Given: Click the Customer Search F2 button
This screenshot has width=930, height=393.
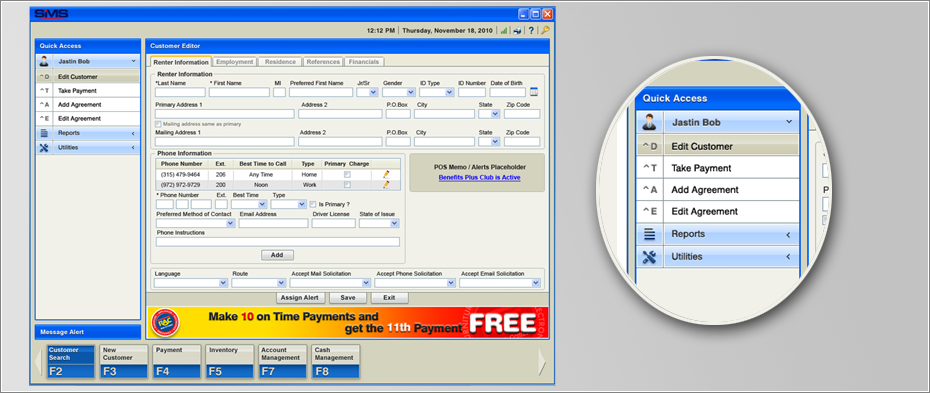Looking at the screenshot, I should click(71, 362).
